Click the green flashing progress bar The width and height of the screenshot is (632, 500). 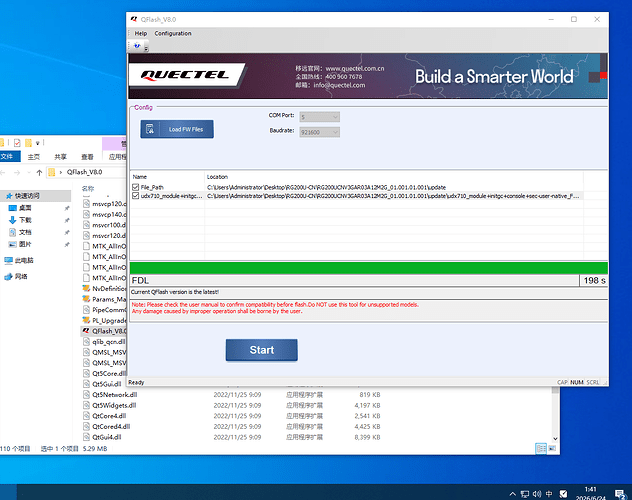click(368, 268)
